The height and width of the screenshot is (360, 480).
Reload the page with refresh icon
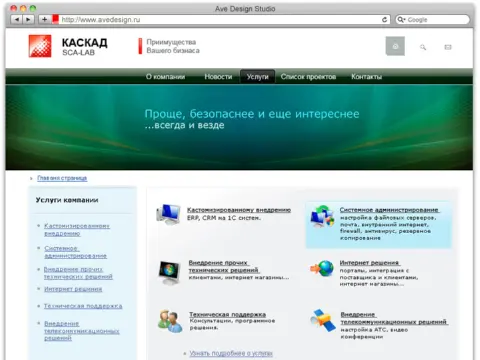[x=384, y=20]
